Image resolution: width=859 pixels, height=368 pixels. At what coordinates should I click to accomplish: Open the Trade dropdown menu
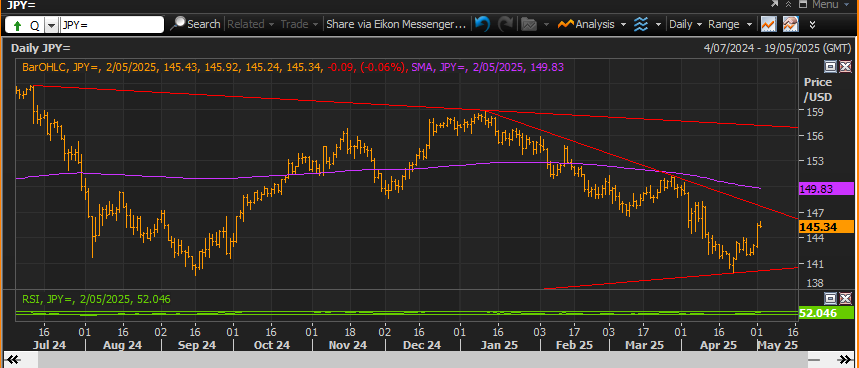(299, 24)
